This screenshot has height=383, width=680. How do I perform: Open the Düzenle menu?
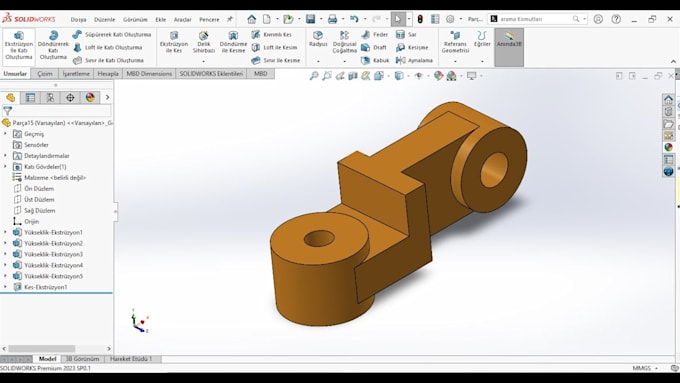pyautogui.click(x=105, y=20)
